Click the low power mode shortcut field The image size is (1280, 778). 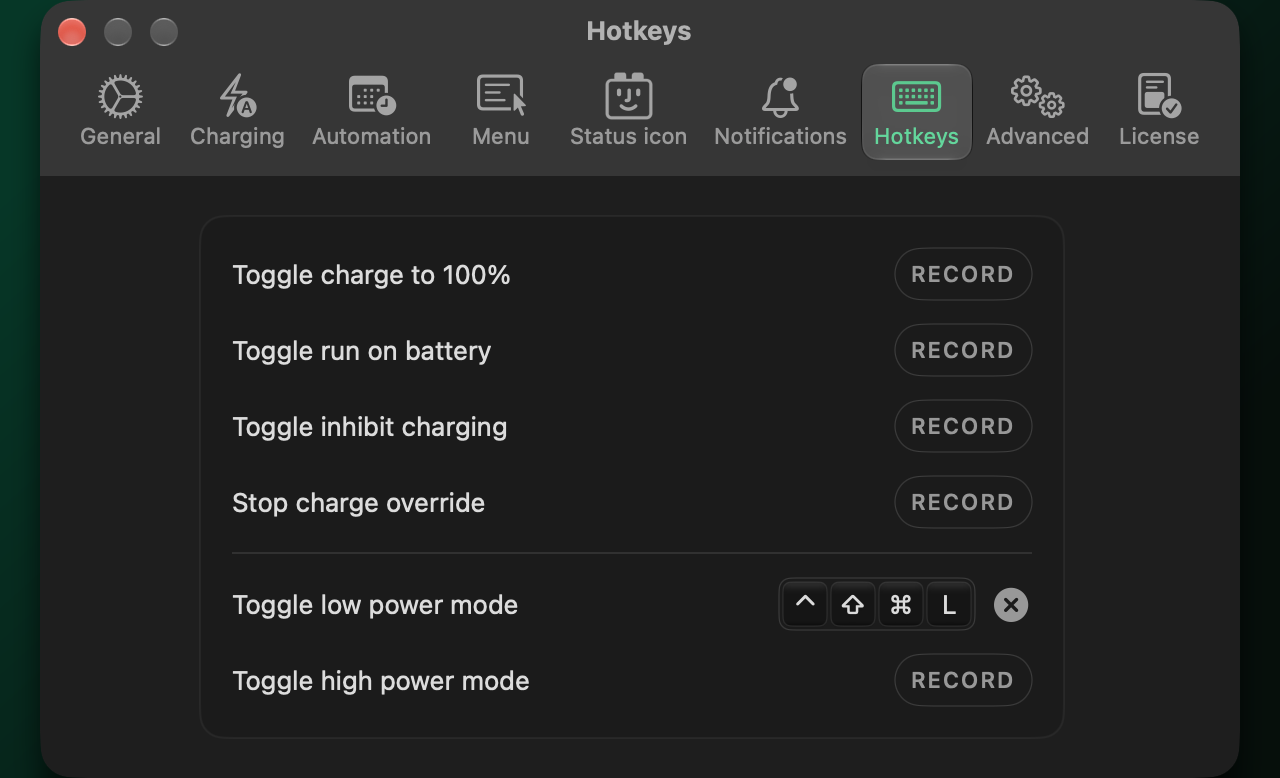(877, 604)
